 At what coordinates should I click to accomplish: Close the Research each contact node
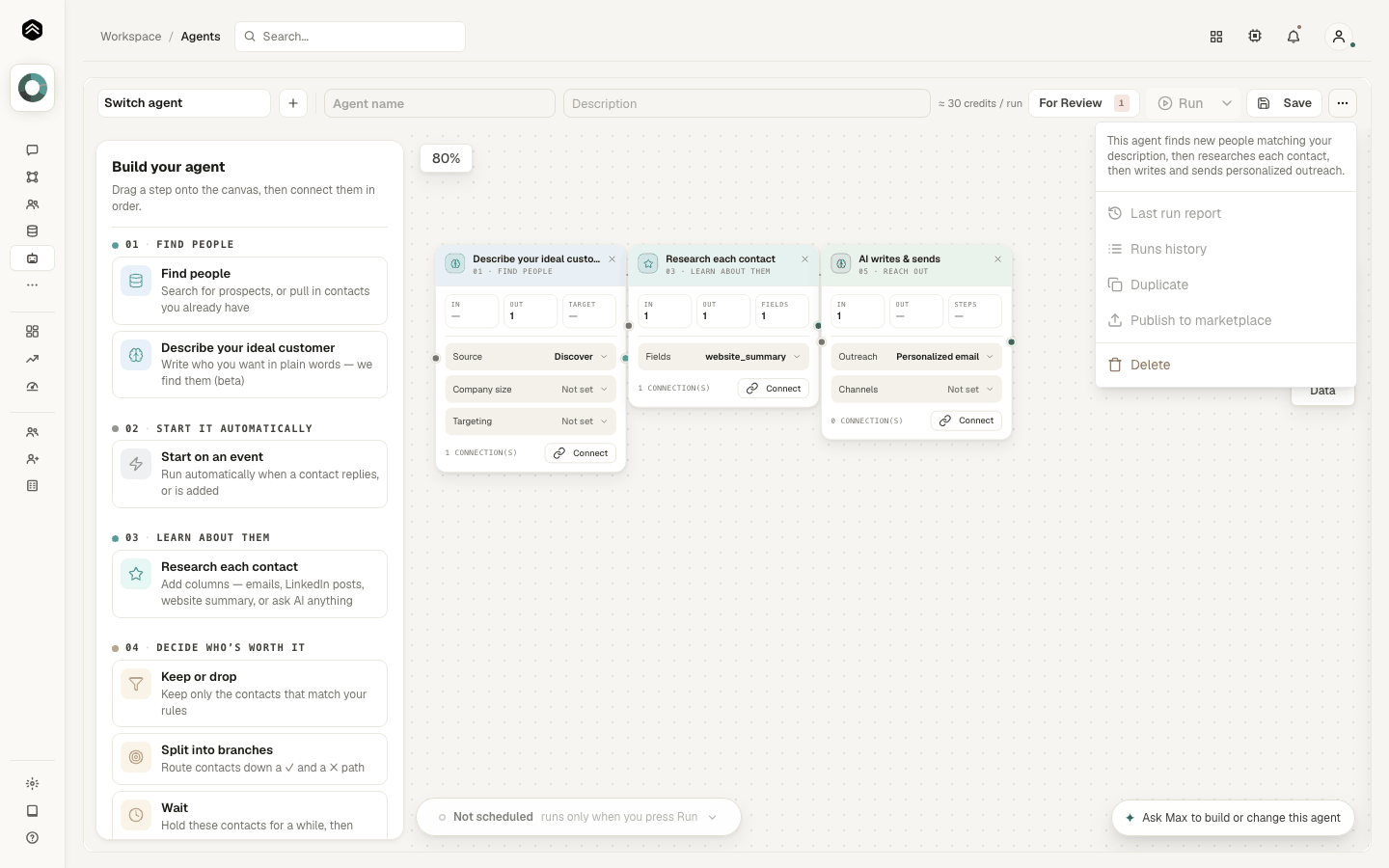[804, 259]
